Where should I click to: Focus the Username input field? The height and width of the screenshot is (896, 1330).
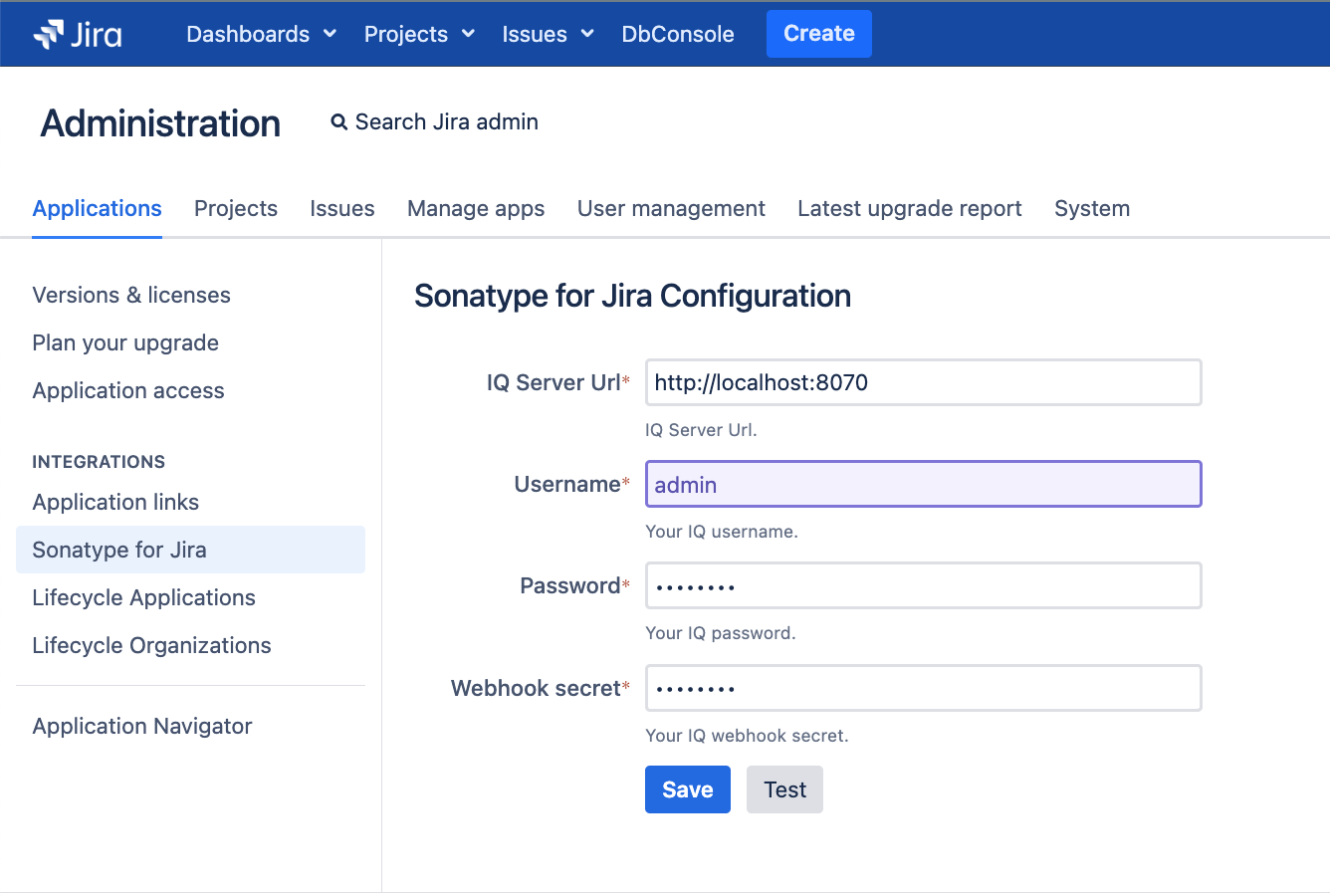pos(924,484)
